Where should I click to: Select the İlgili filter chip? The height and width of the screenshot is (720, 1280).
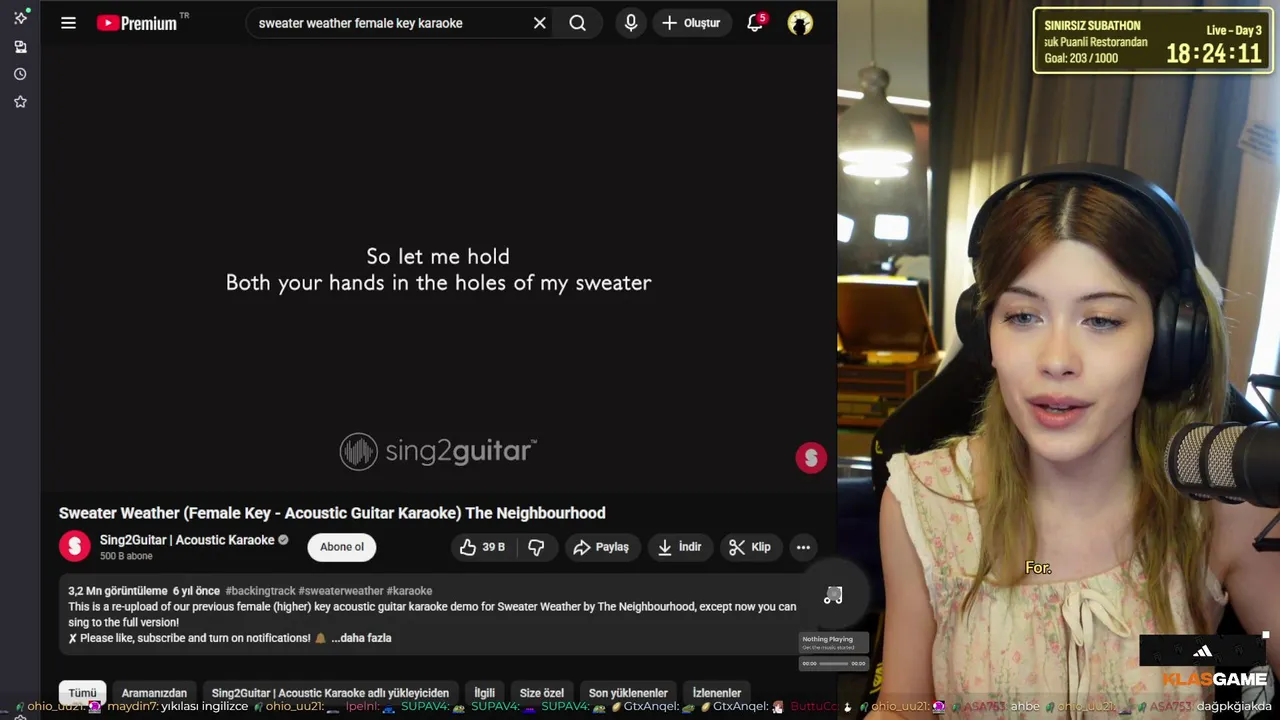[x=484, y=693]
